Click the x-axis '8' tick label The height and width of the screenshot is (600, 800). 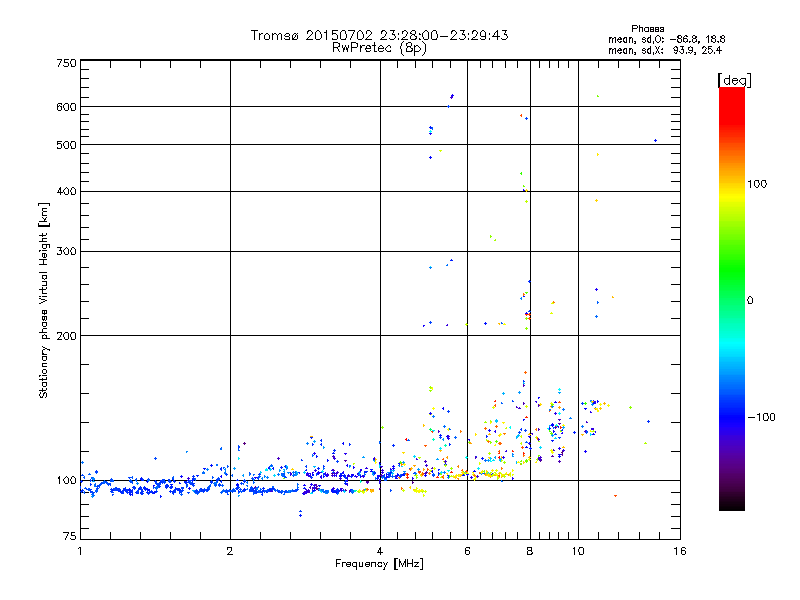coord(530,551)
